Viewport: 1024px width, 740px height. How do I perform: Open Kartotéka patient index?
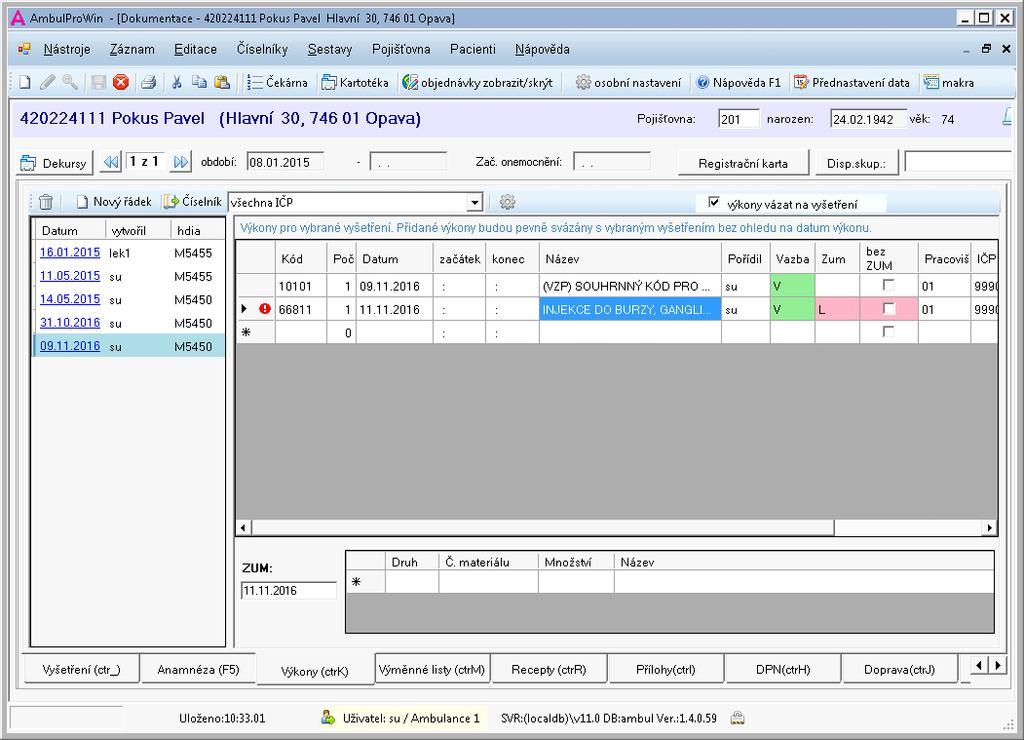click(355, 82)
